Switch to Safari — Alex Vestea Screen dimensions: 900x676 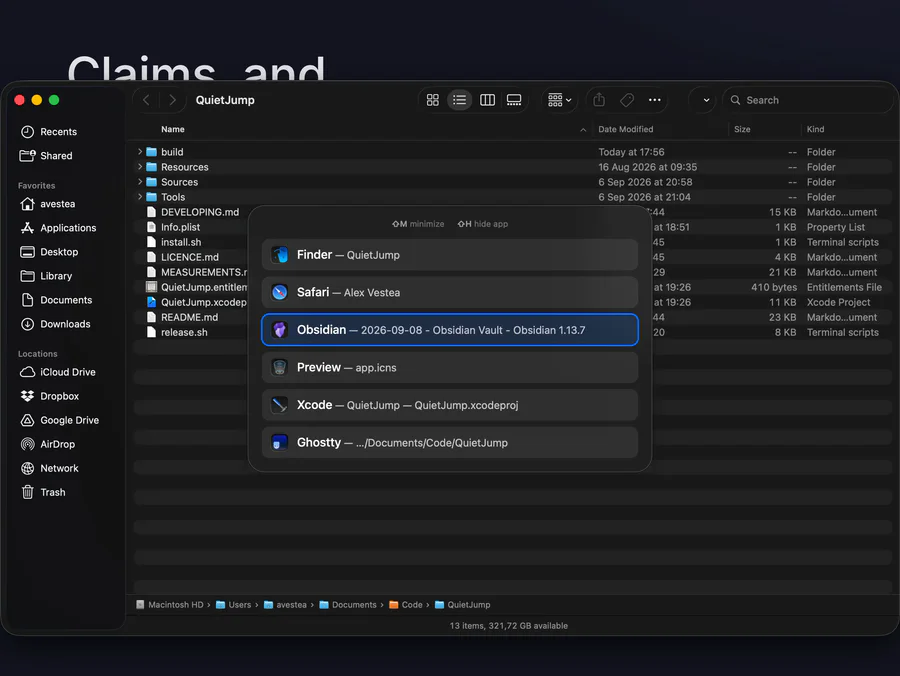pos(450,293)
